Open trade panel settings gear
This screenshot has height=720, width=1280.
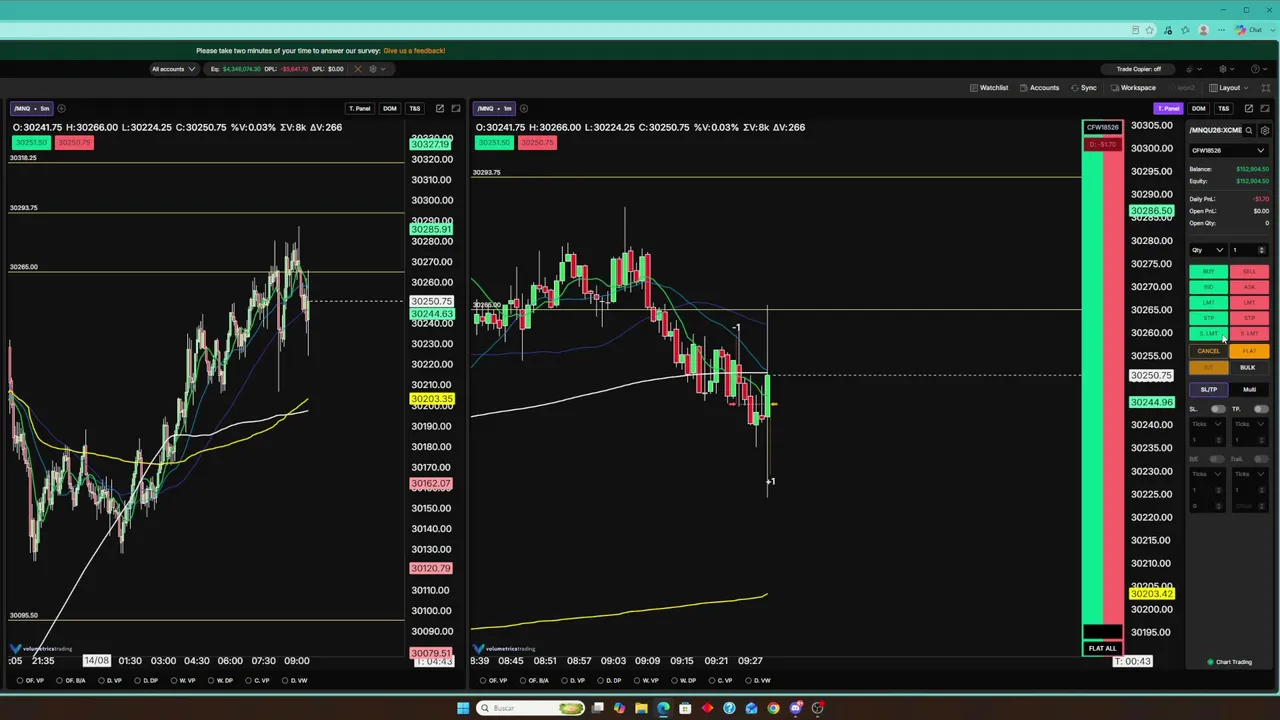click(x=1265, y=130)
